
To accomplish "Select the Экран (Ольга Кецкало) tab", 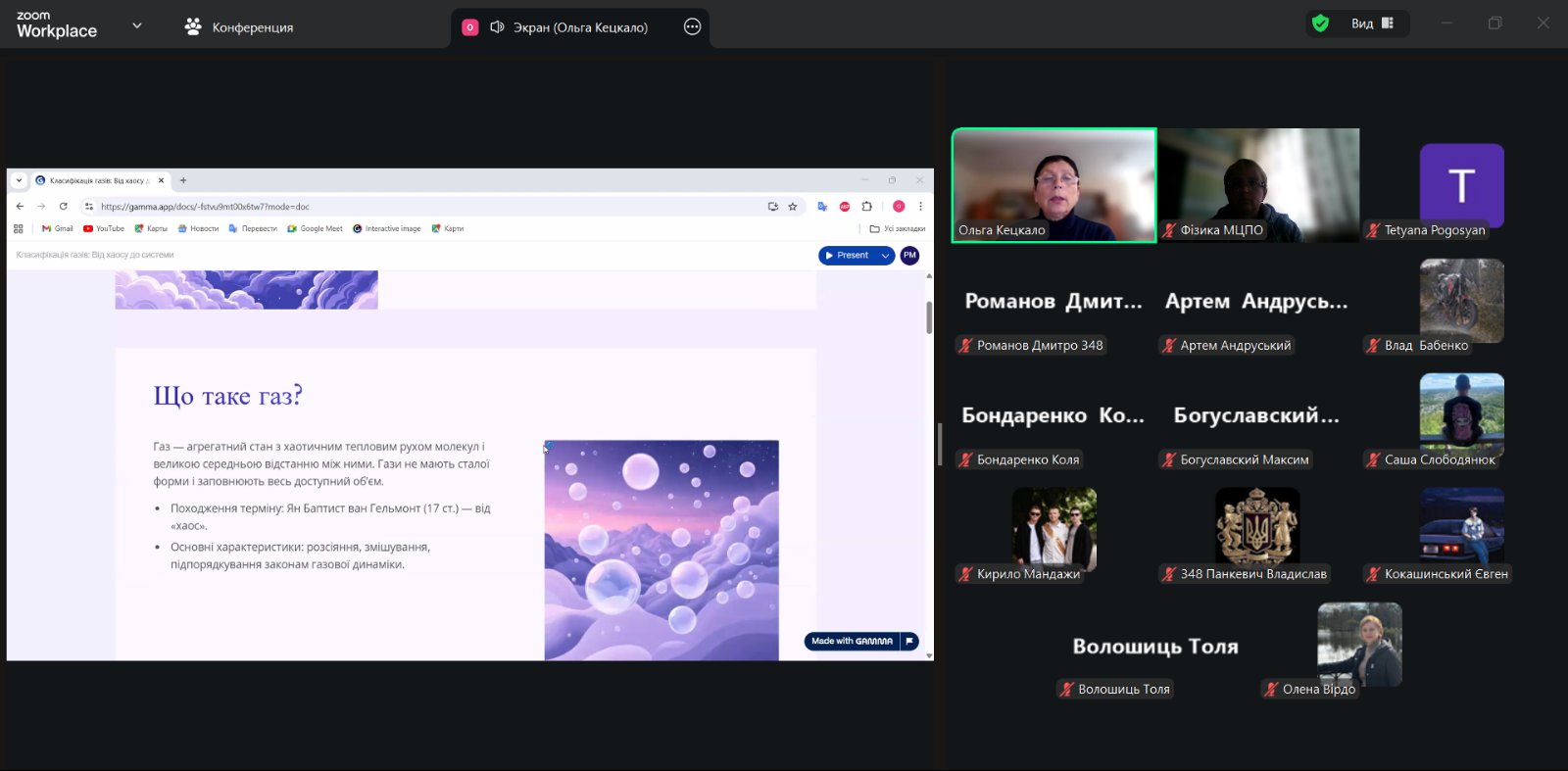I will (x=568, y=27).
